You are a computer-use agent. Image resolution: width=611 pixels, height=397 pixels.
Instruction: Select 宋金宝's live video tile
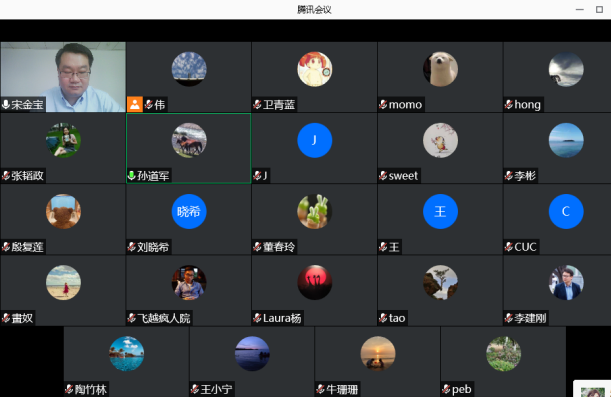(x=63, y=77)
